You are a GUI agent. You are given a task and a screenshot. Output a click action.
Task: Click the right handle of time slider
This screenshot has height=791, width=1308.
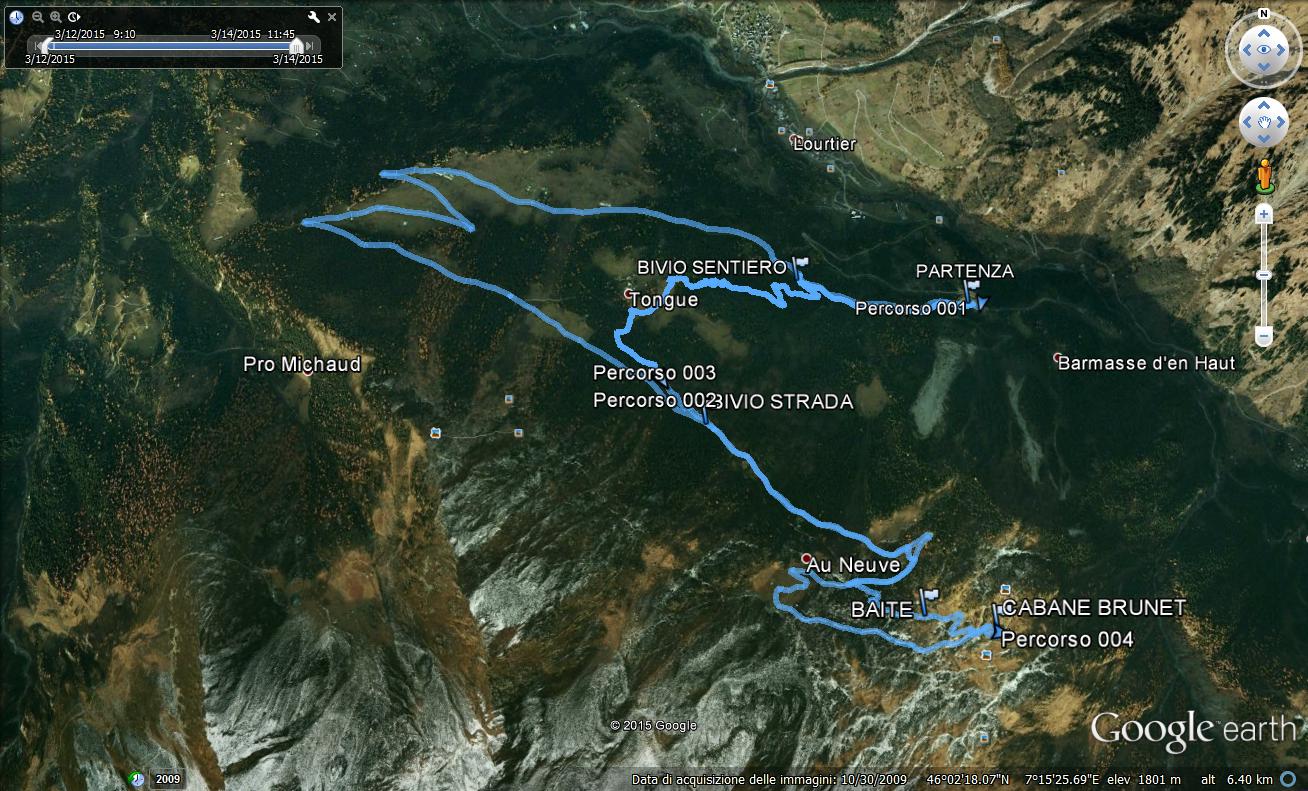coord(296,45)
